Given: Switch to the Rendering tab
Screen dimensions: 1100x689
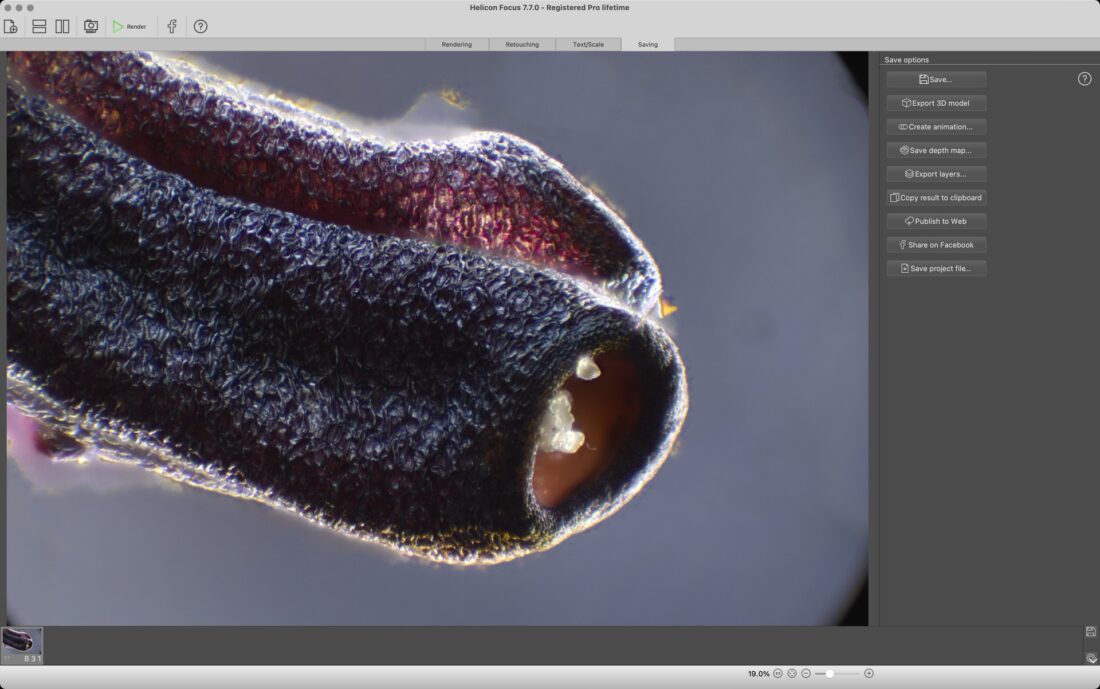Looking at the screenshot, I should 456,44.
